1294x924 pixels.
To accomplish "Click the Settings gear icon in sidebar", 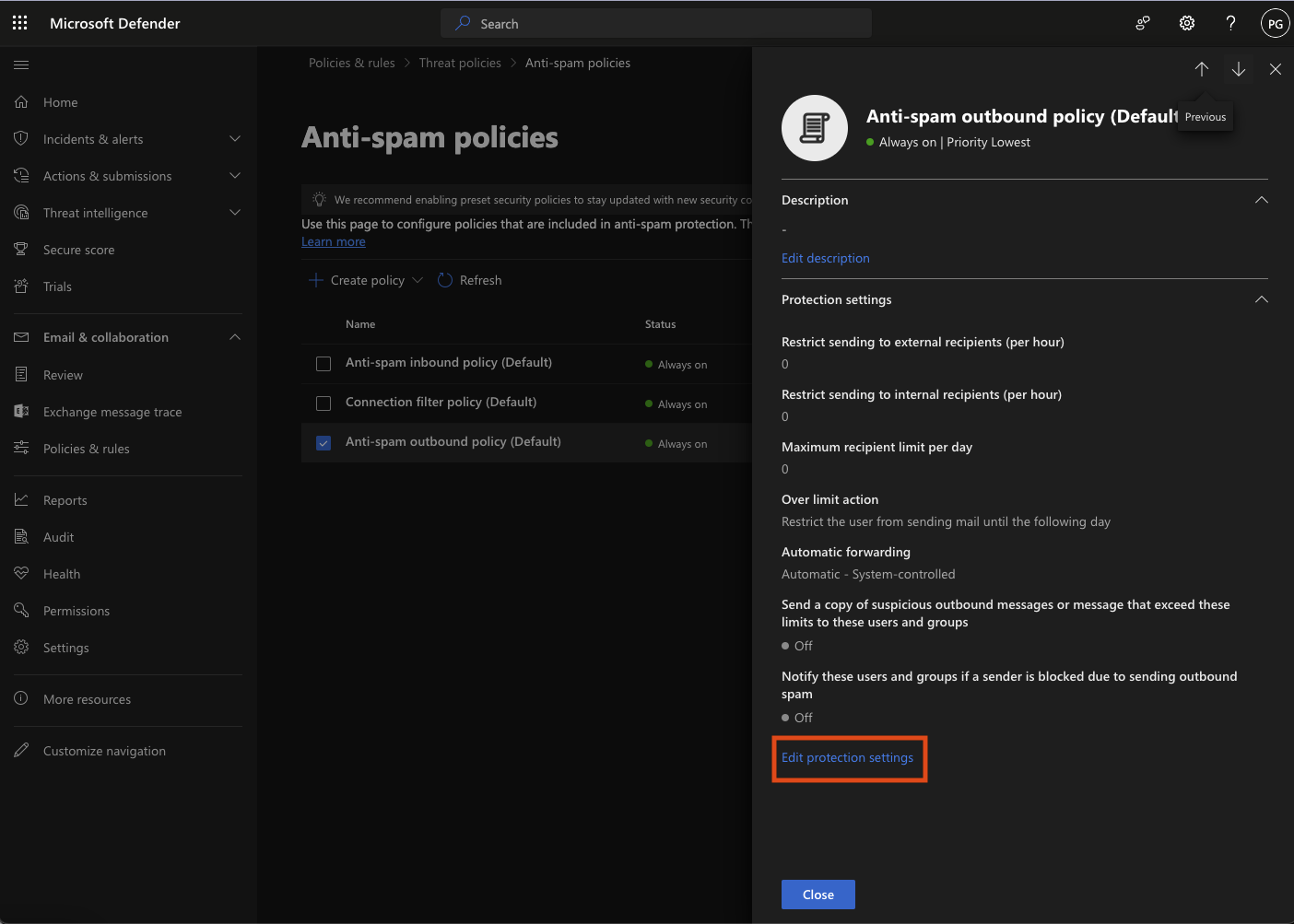I will click(21, 648).
